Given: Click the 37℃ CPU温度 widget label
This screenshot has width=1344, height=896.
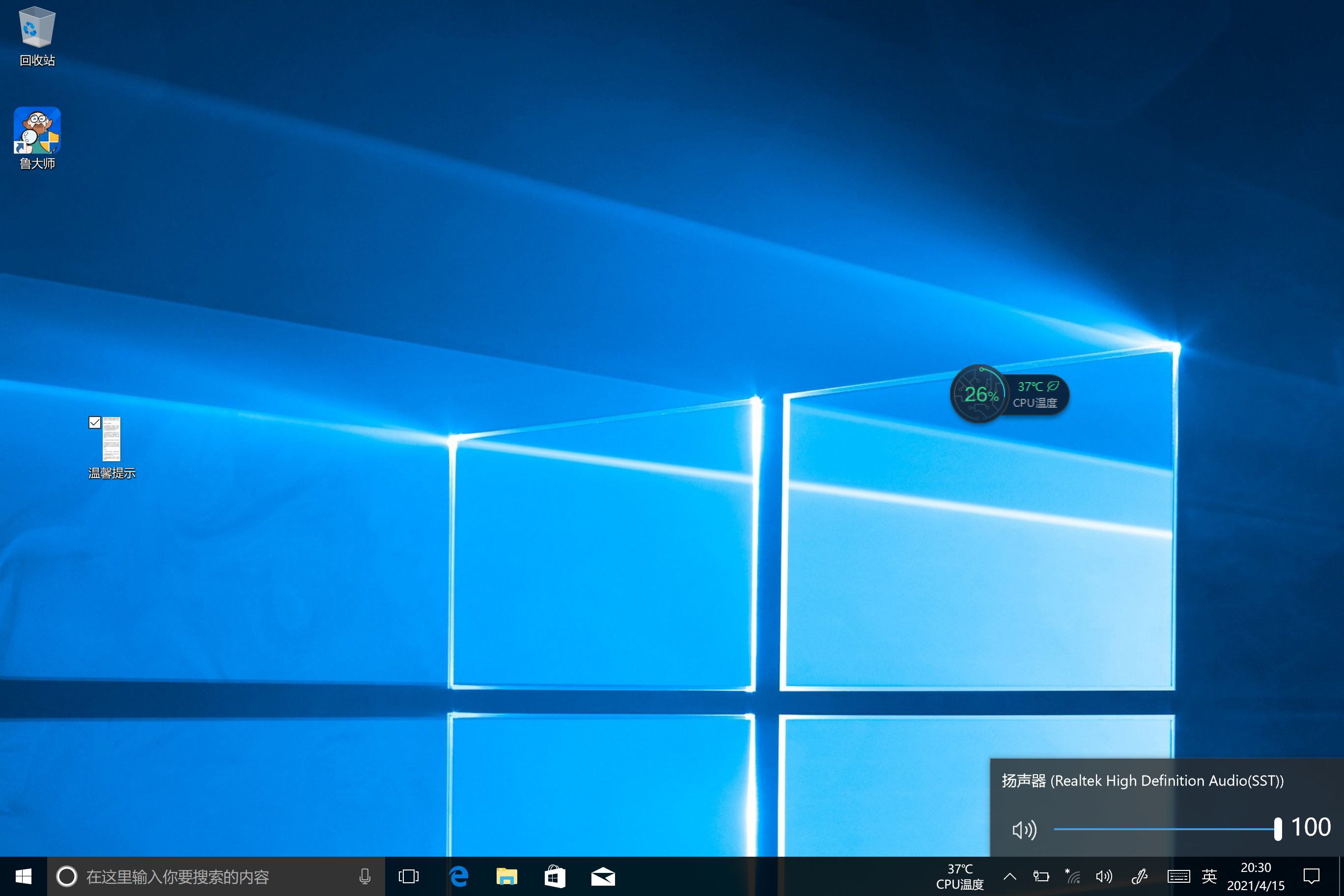Looking at the screenshot, I should (1035, 394).
